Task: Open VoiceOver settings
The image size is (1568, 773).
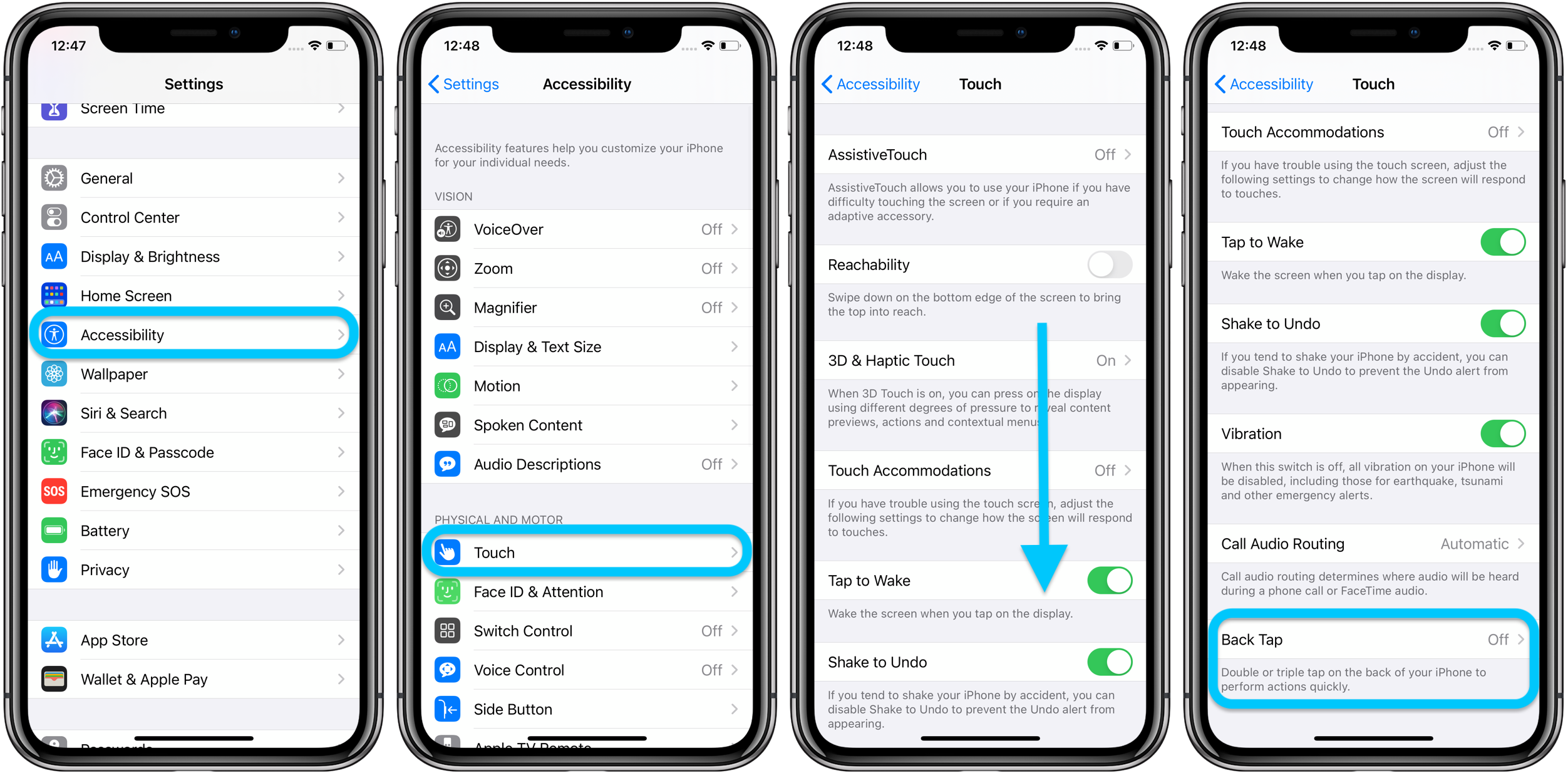Action: 590,230
